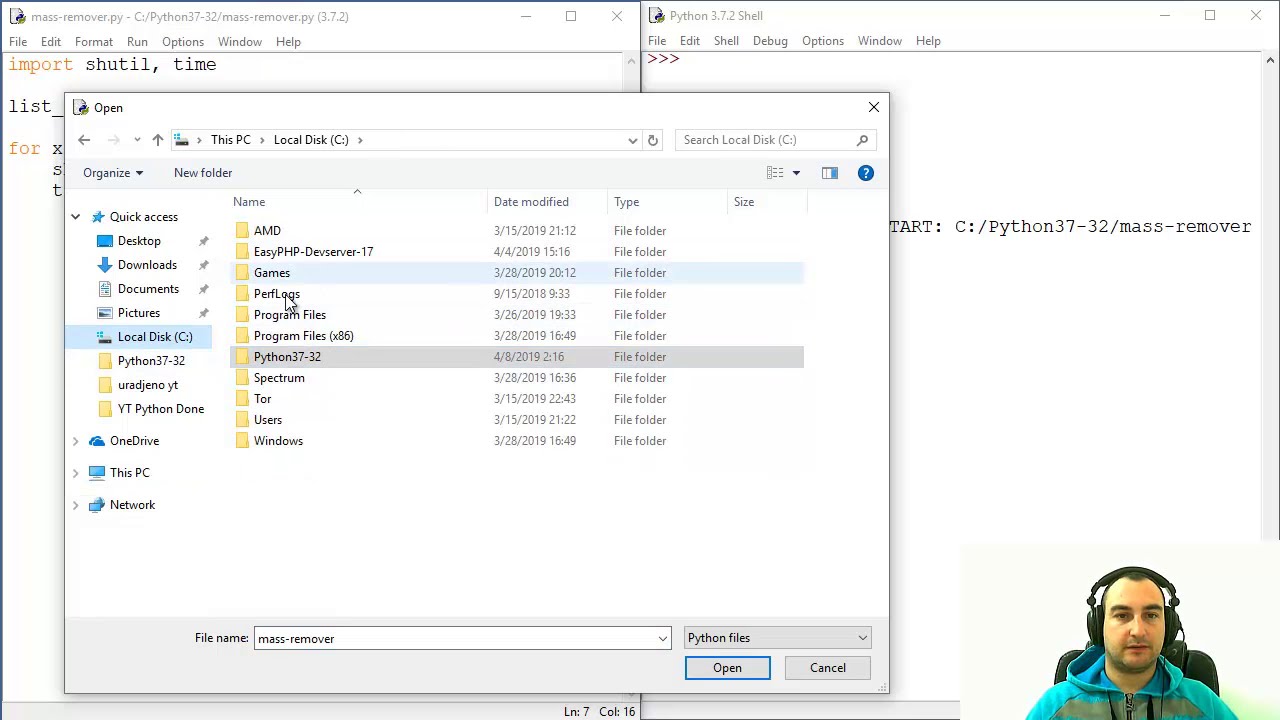1280x720 pixels.
Task: Sort by Name column header
Action: [x=249, y=202]
